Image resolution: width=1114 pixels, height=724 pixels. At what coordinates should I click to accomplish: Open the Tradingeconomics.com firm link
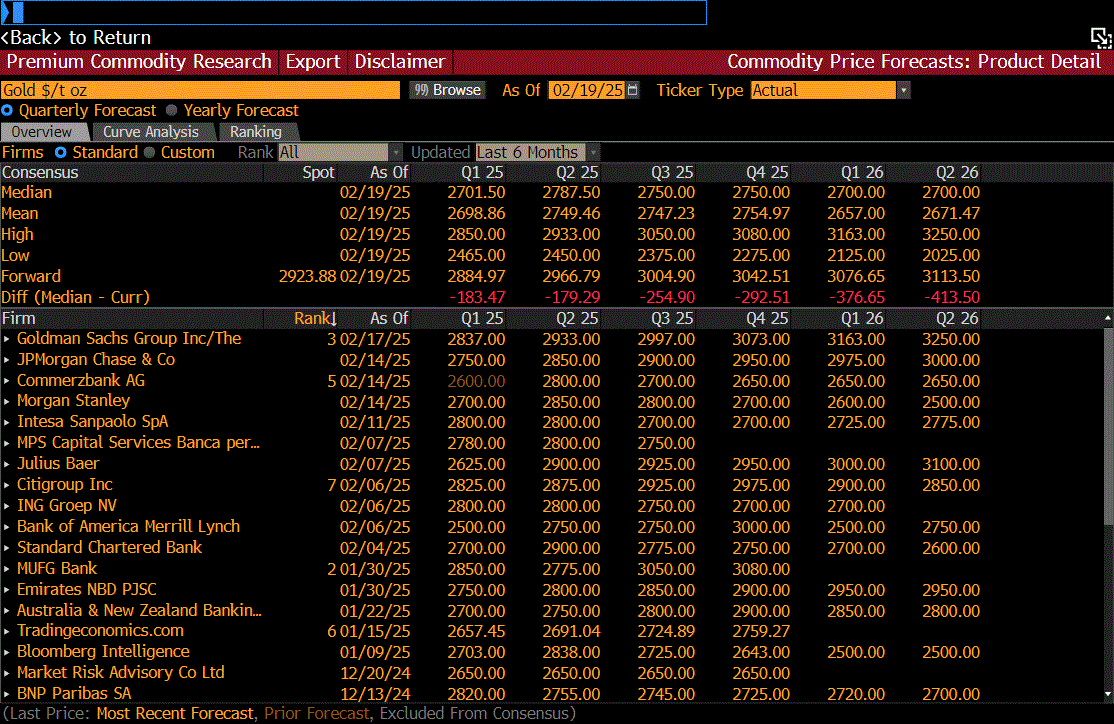(x=100, y=631)
